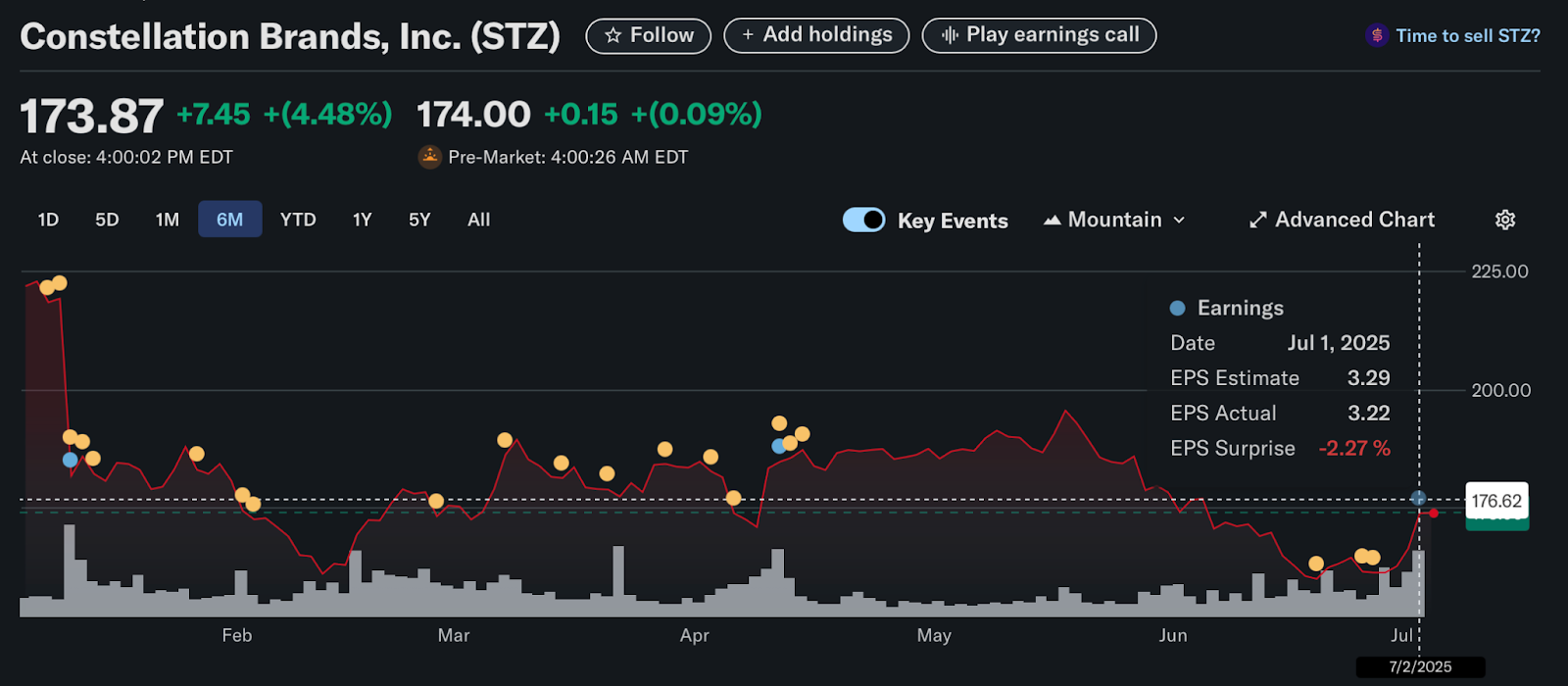Open the Mountain chart type dropdown

point(1115,220)
